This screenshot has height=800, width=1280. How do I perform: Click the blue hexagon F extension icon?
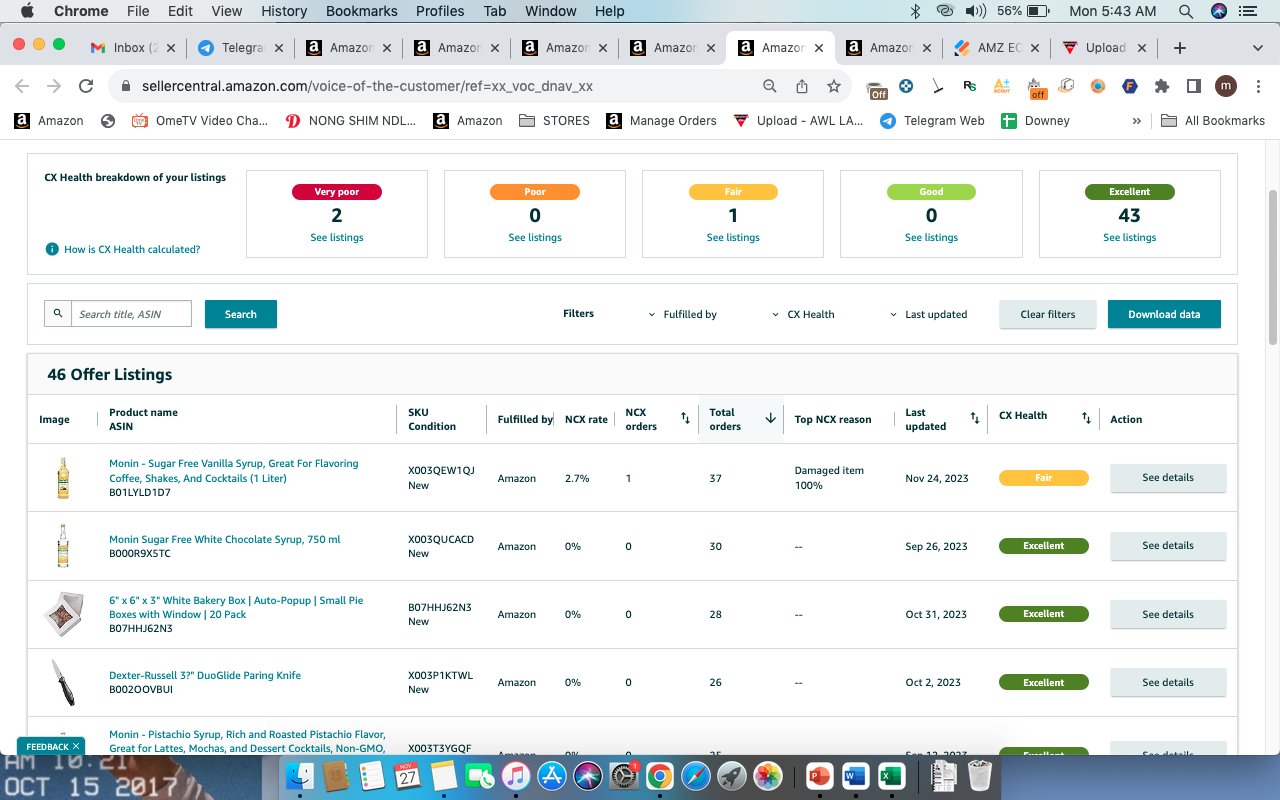(x=1130, y=86)
